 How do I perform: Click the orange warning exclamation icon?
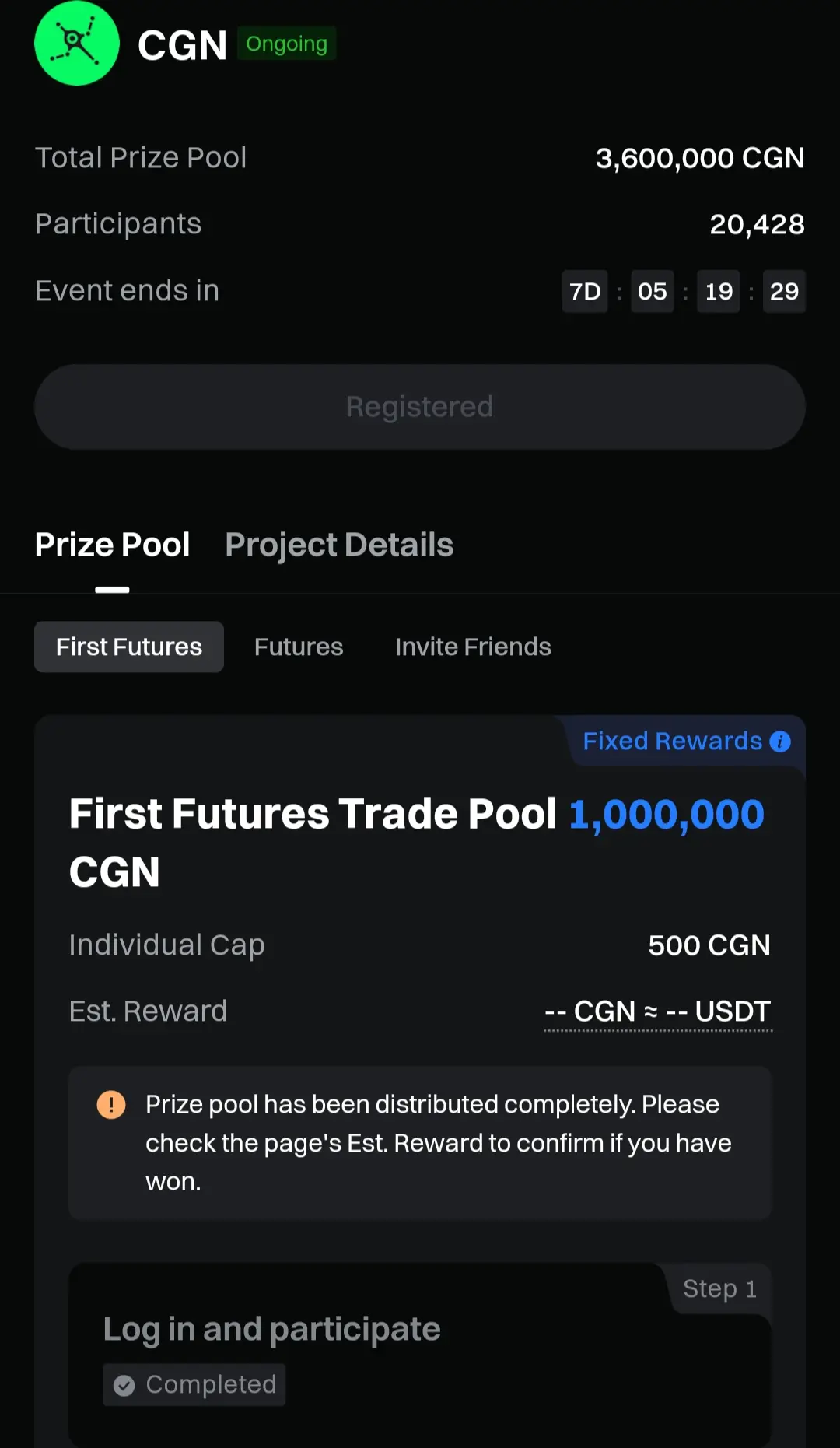point(111,1104)
